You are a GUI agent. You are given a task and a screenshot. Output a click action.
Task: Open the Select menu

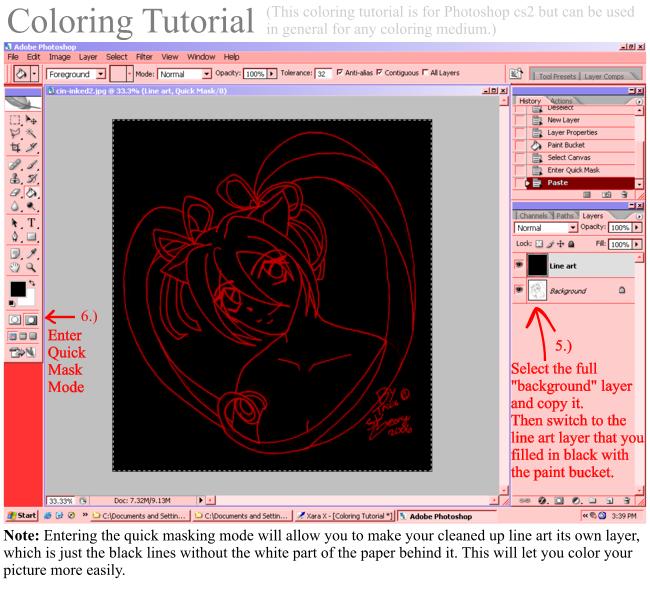(x=116, y=57)
